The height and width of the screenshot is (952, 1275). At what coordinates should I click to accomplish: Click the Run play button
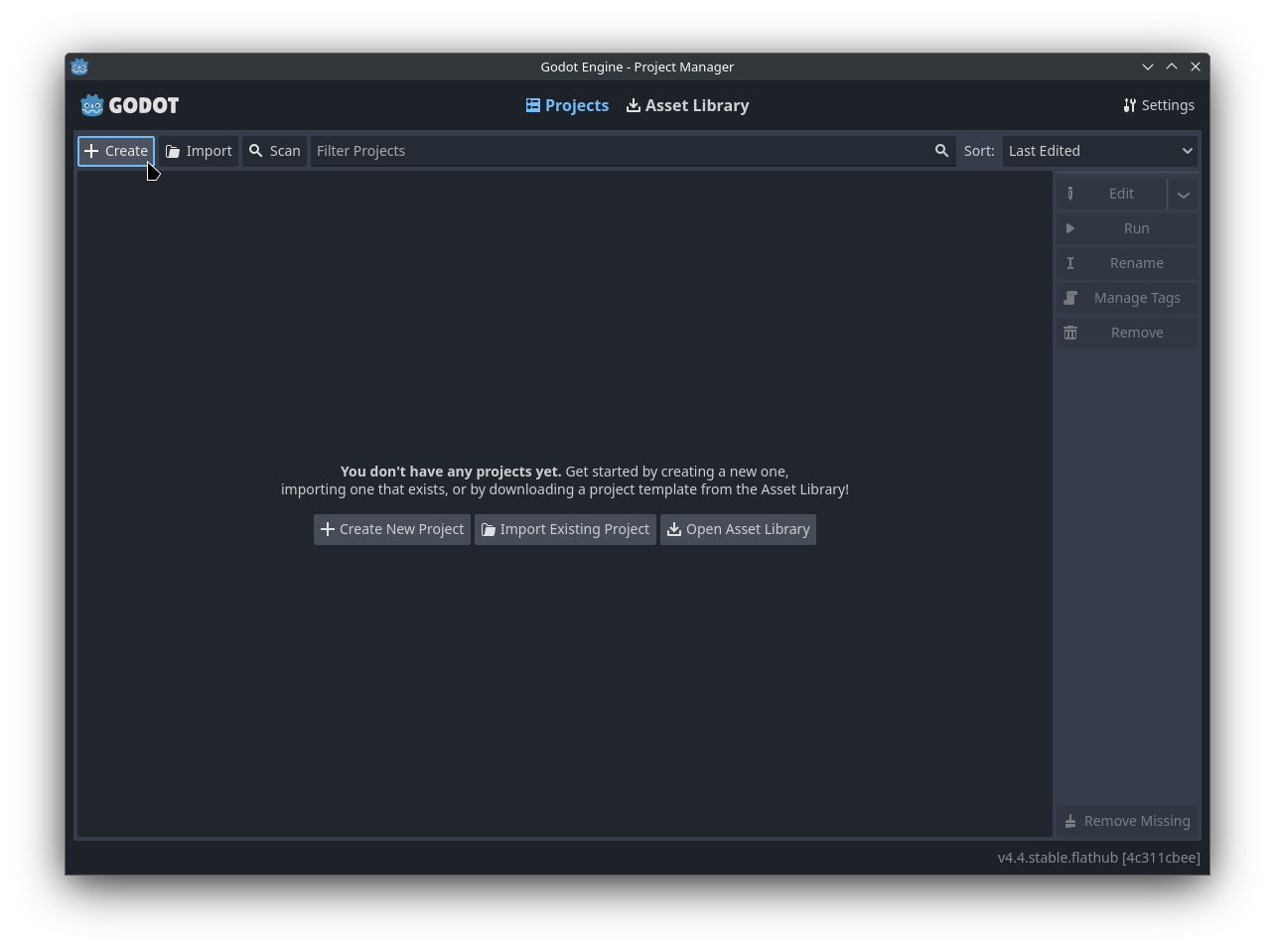[1126, 228]
